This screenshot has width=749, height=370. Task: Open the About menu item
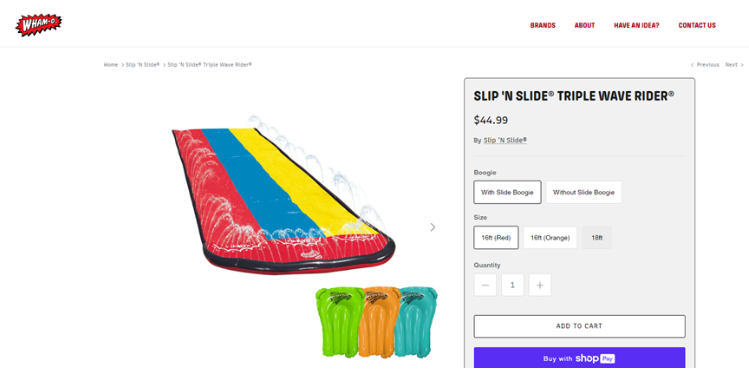(585, 25)
